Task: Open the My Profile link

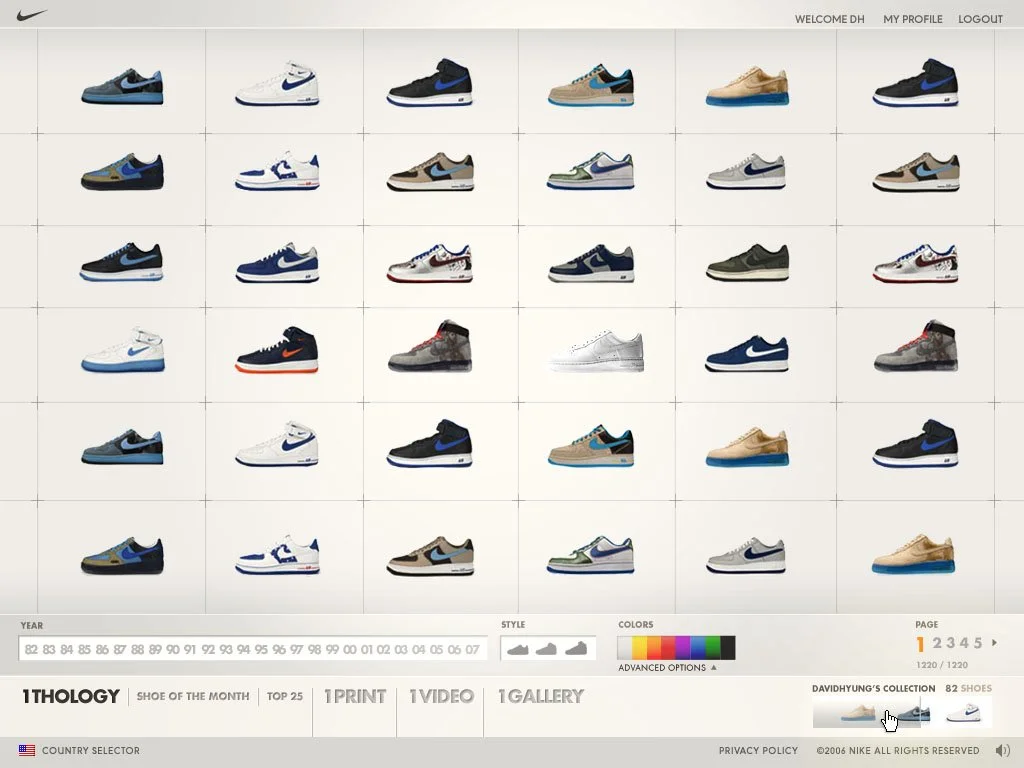Action: [912, 19]
